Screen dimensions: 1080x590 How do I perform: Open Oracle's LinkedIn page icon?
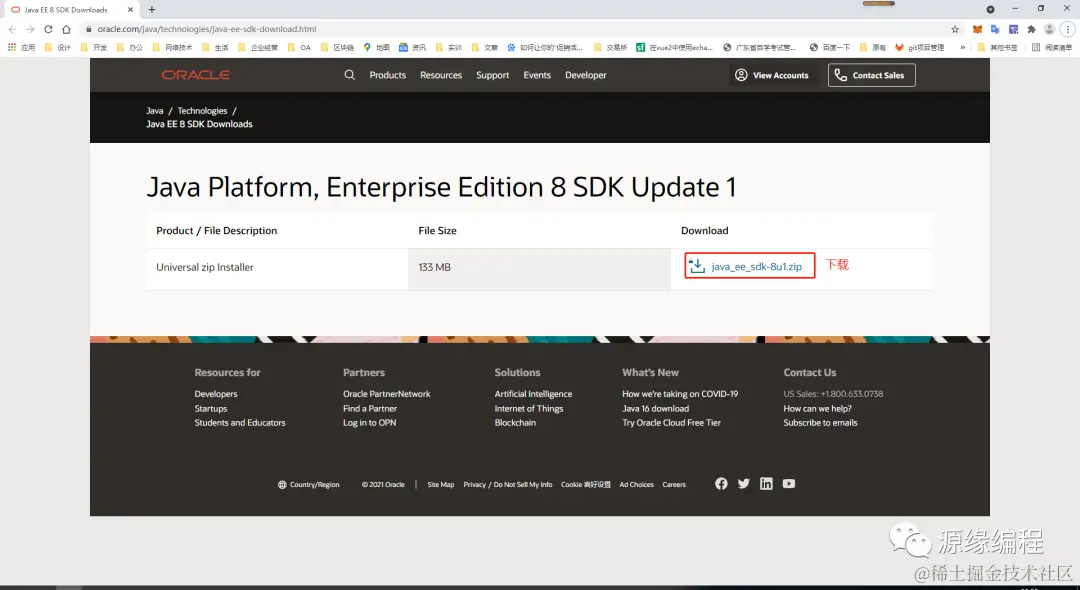[766, 484]
